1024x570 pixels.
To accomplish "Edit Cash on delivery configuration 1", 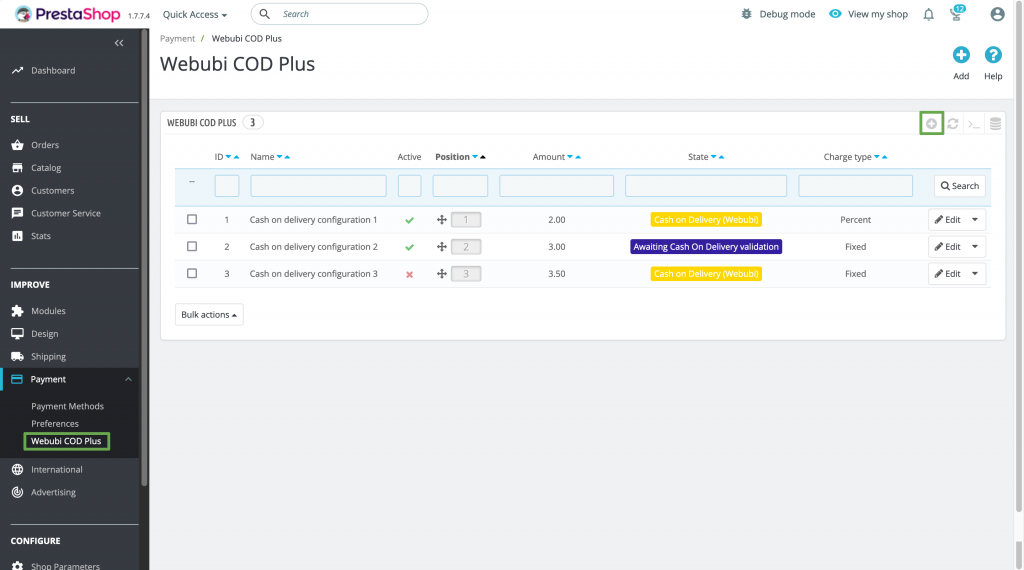I will click(x=948, y=219).
